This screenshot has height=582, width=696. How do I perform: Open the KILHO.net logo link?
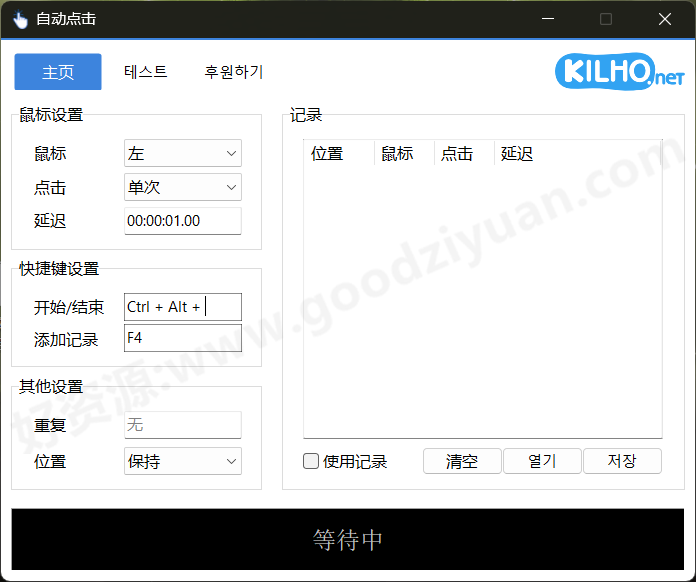(620, 71)
